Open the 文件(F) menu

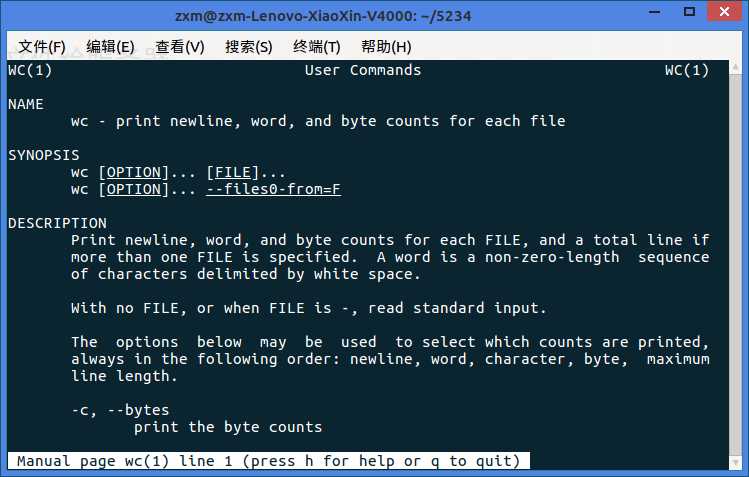pyautogui.click(x=42, y=47)
